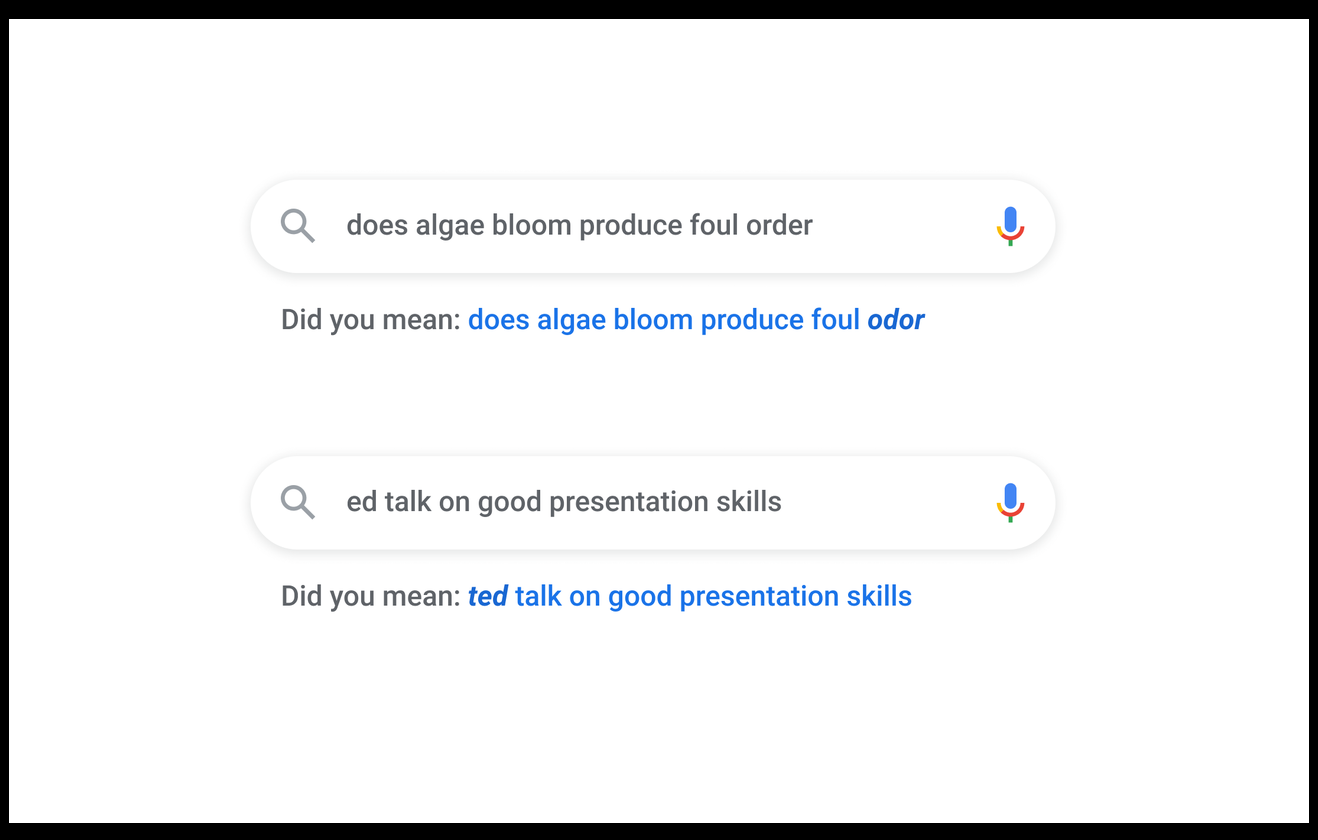Click 'Did you mean:' label under ed talk search

[370, 596]
